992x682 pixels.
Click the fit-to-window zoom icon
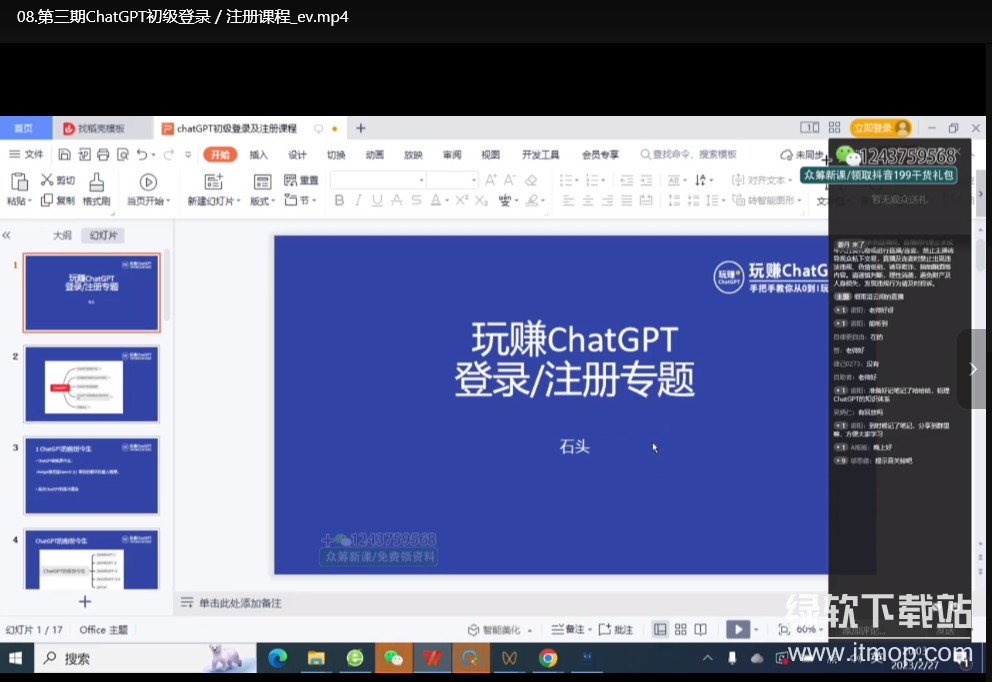[784, 629]
